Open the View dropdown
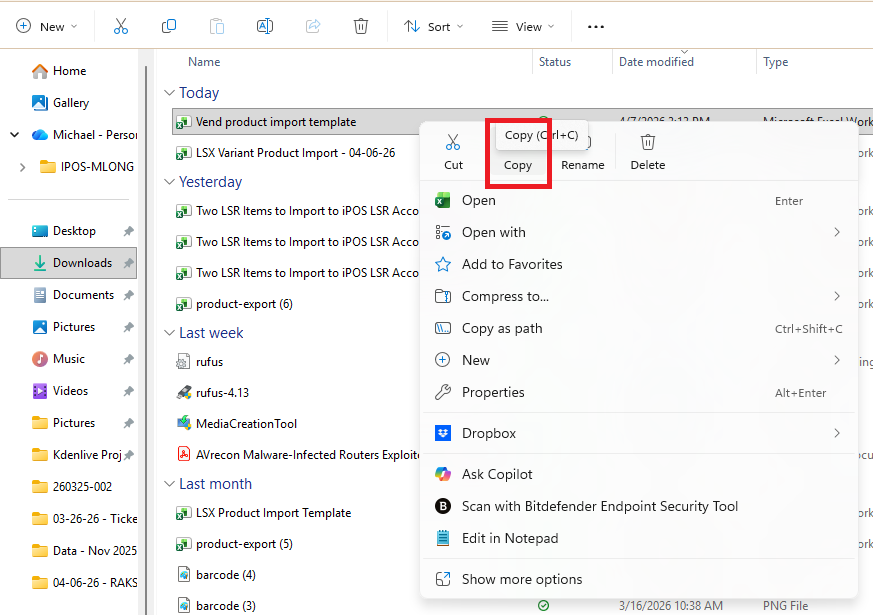873x615 pixels. (523, 26)
